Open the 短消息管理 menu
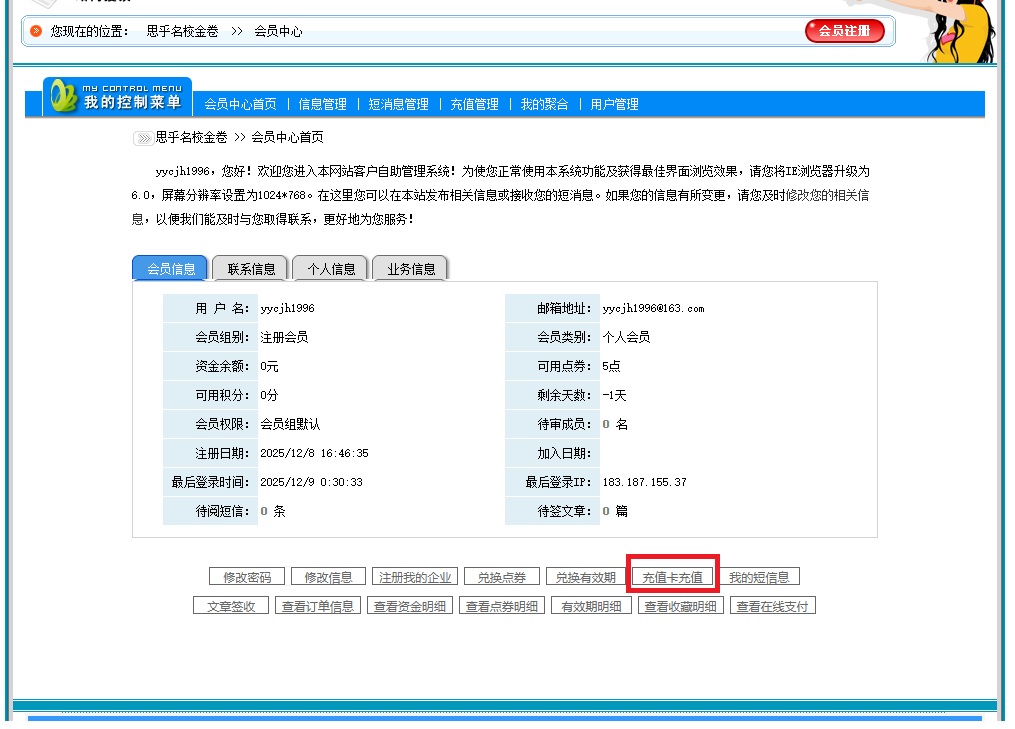This screenshot has width=1015, height=729. point(398,104)
